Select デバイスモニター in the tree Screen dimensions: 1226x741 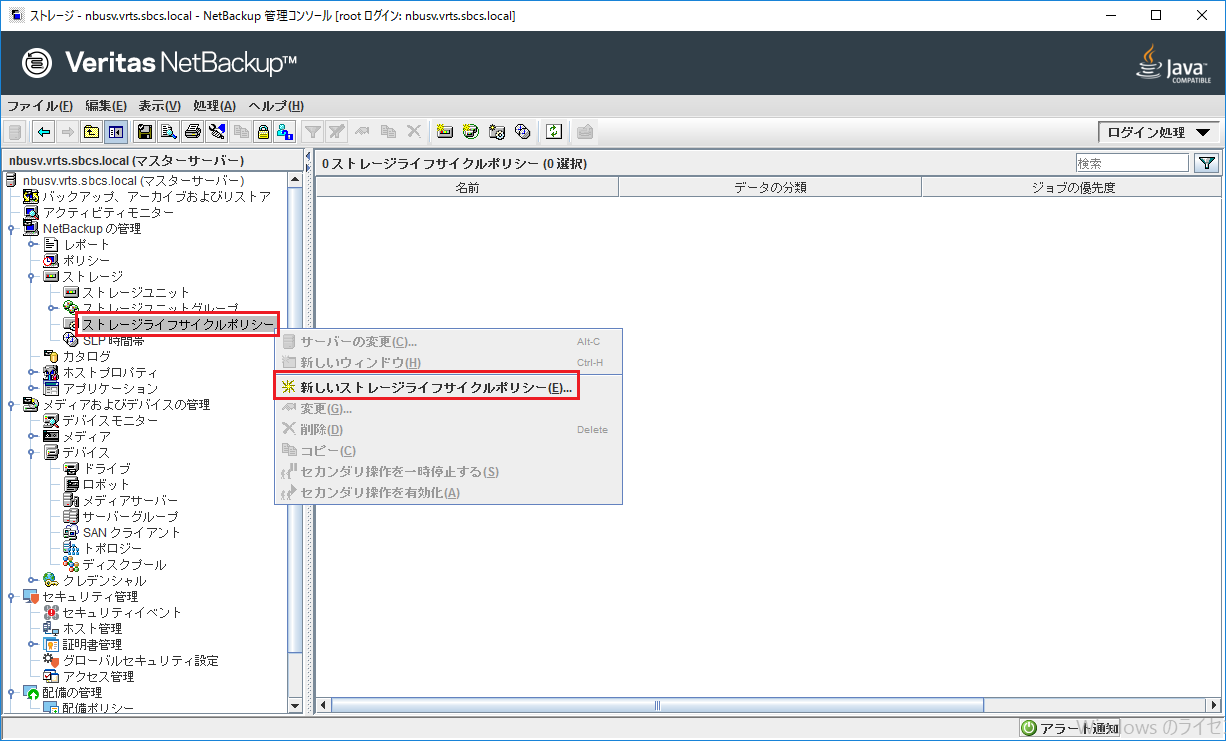110,421
